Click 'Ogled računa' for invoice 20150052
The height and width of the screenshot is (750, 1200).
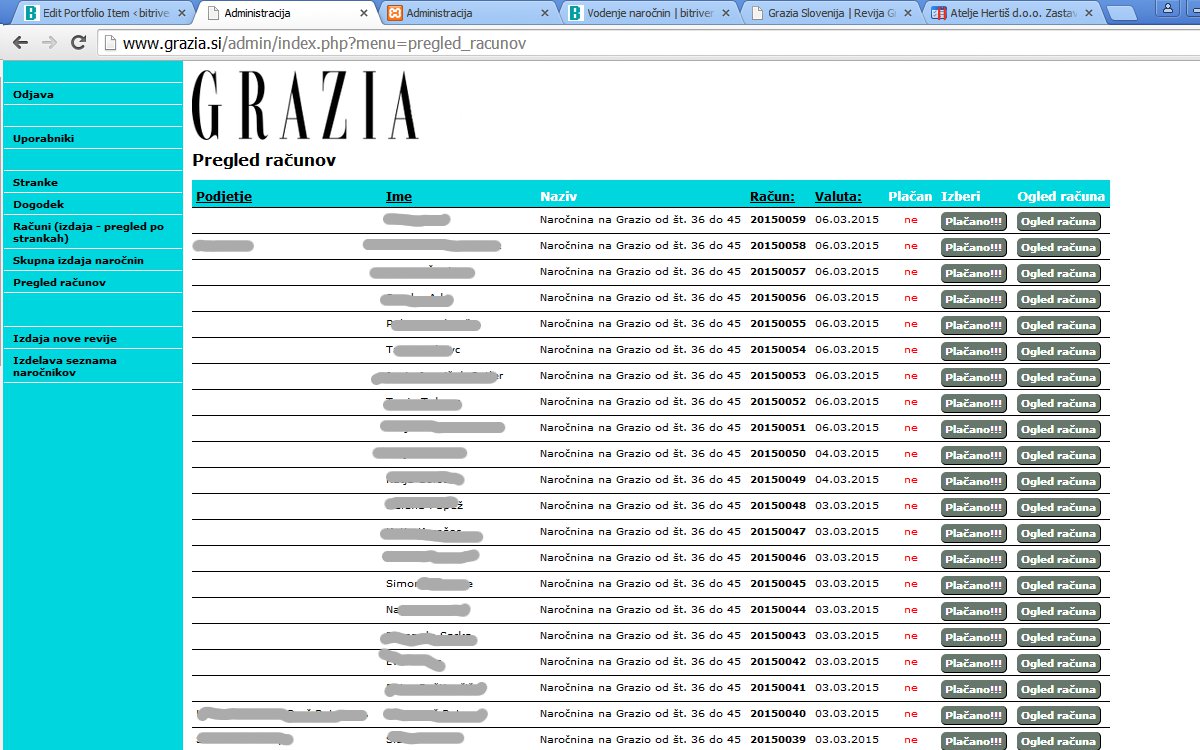coord(1059,403)
